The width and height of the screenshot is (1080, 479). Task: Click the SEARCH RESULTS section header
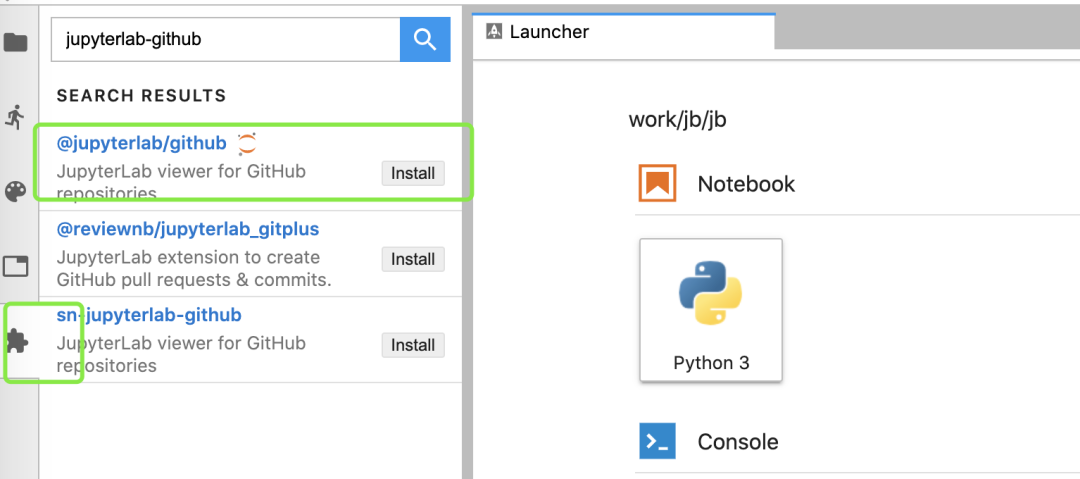[x=141, y=96]
